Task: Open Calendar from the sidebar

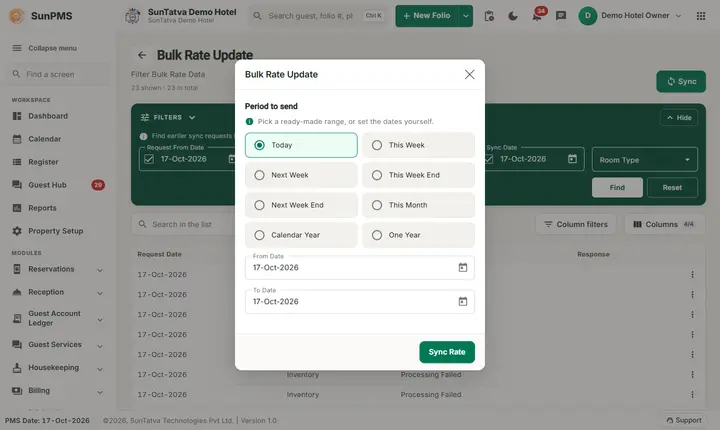Action: 45,139
